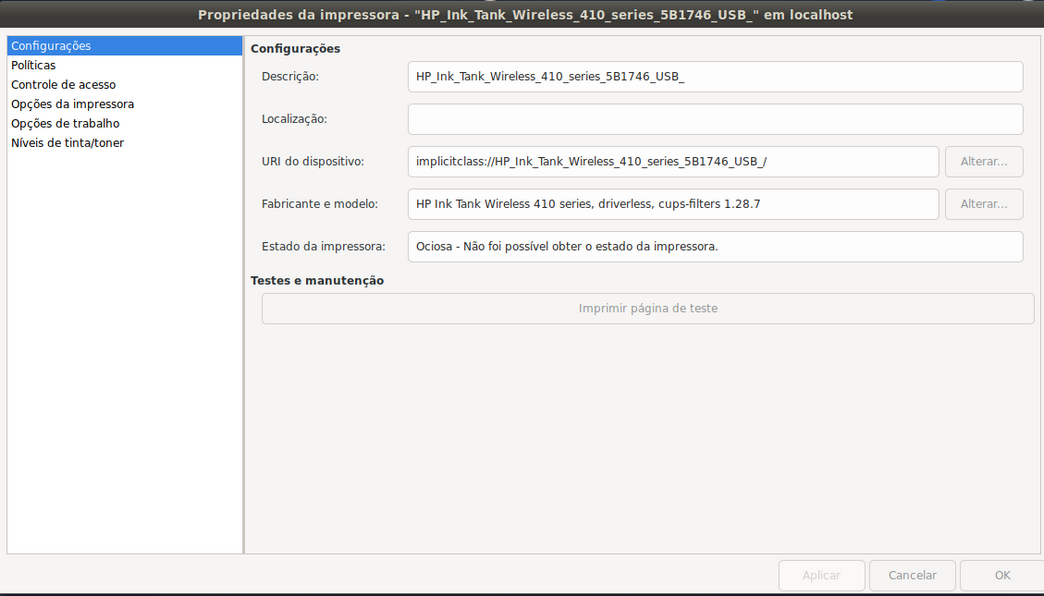Go to Opções da impressora

click(125, 104)
